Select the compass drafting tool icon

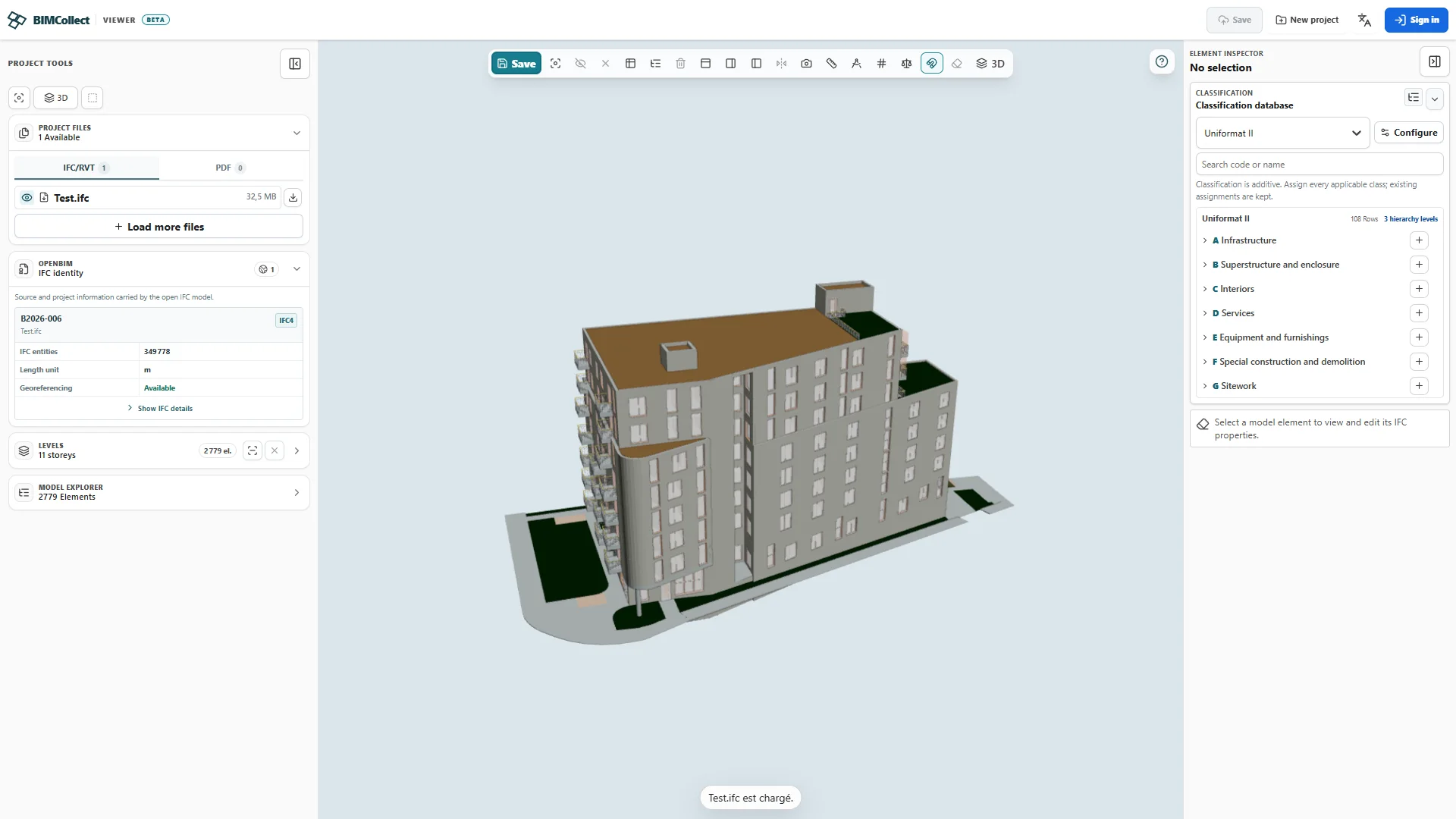856,64
